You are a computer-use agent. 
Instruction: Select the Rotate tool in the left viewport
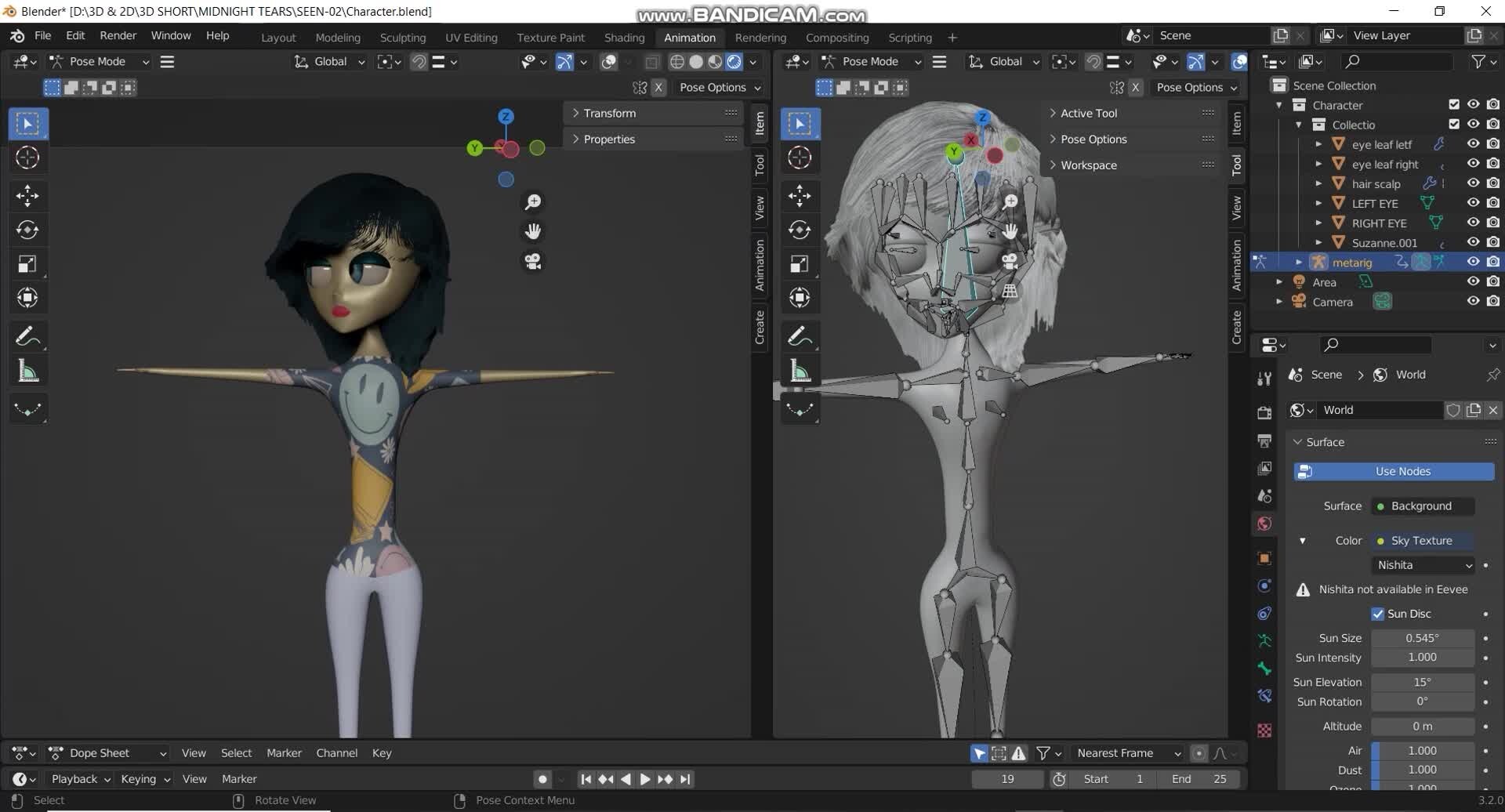28,230
